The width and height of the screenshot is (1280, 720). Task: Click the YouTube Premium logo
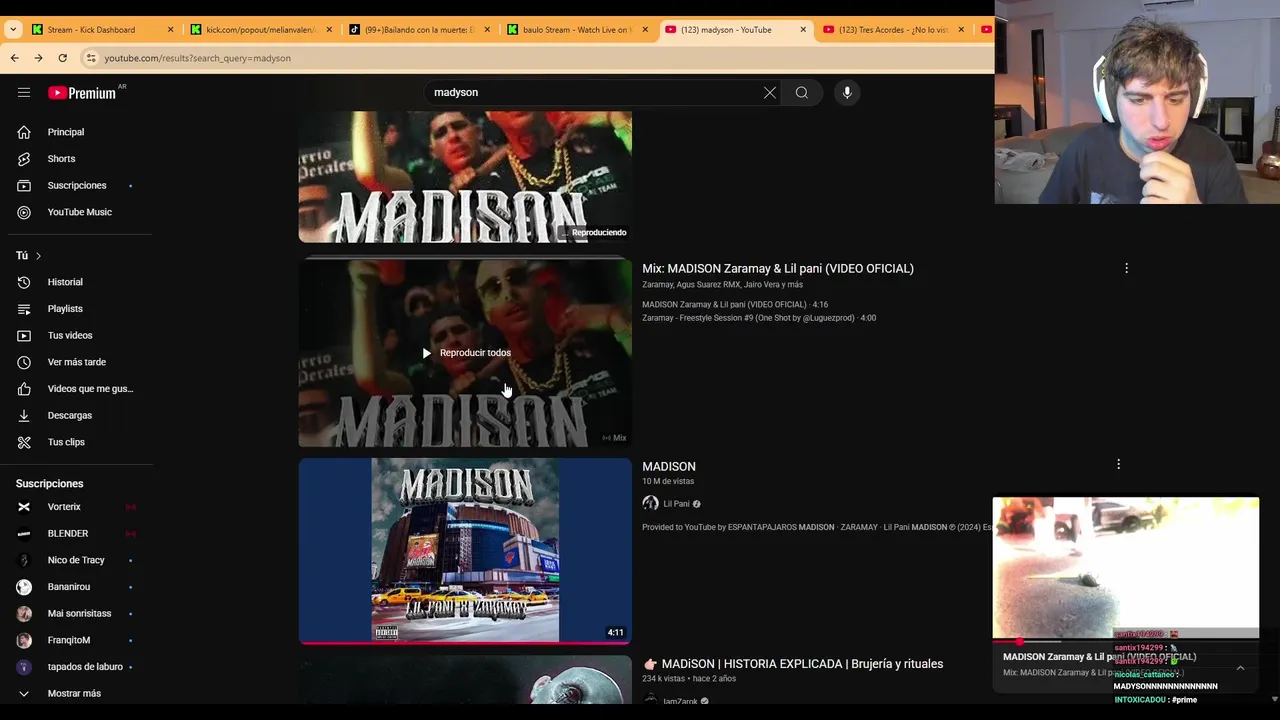coord(82,93)
